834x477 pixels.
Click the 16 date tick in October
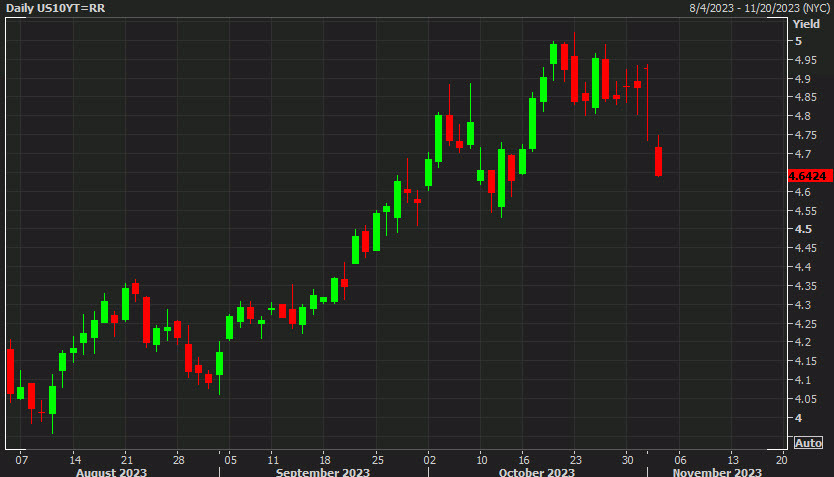coord(524,460)
